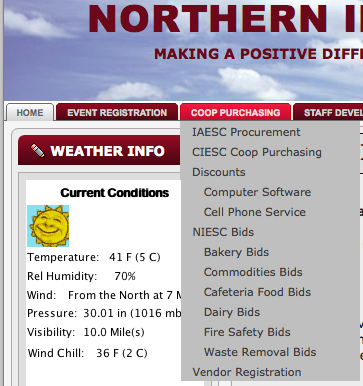Image resolution: width=363 pixels, height=386 pixels.
Task: Open Cell Phone Service discounts
Action: [x=255, y=212]
